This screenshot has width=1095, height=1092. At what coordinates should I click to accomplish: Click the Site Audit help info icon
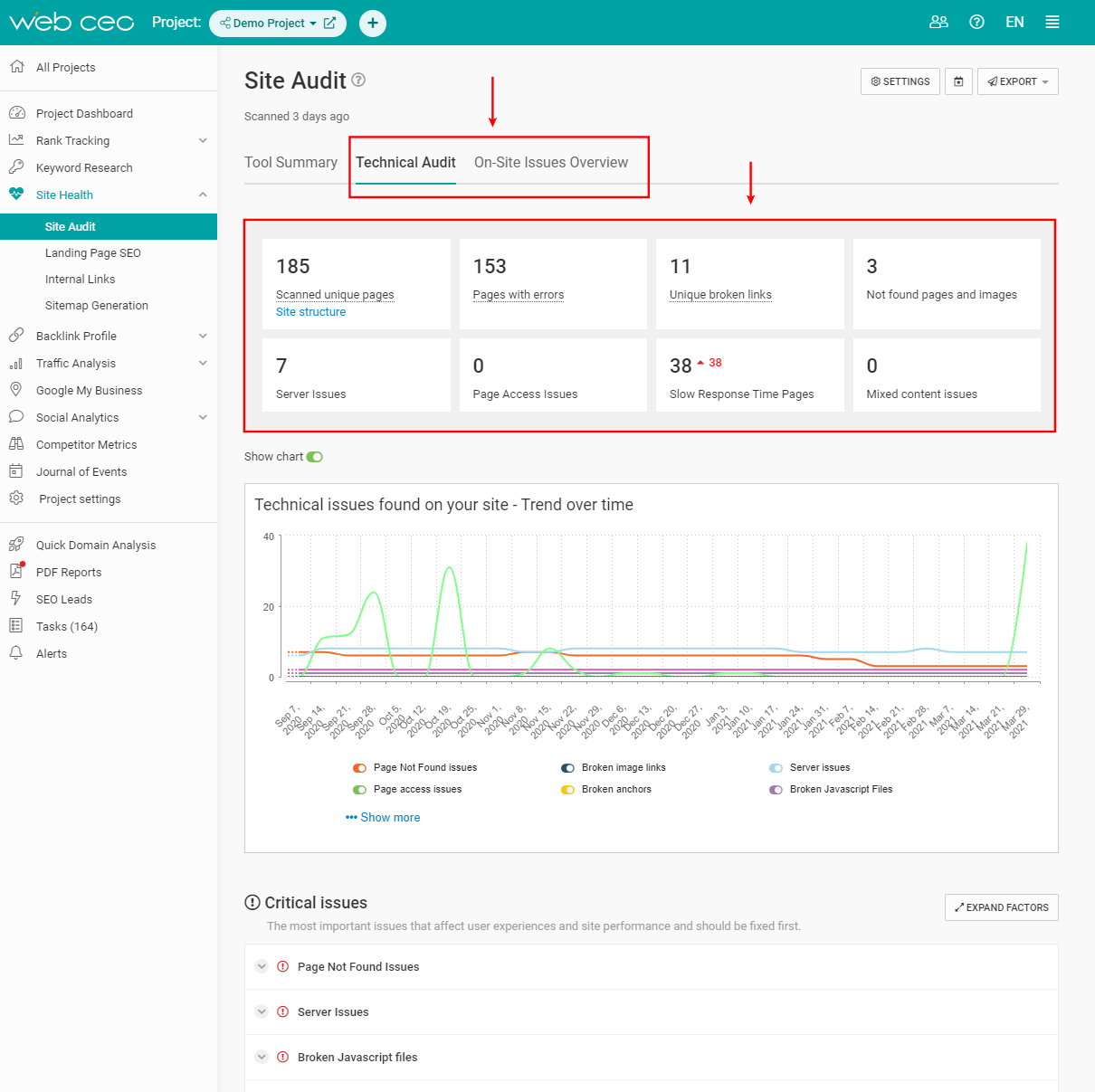[x=358, y=80]
